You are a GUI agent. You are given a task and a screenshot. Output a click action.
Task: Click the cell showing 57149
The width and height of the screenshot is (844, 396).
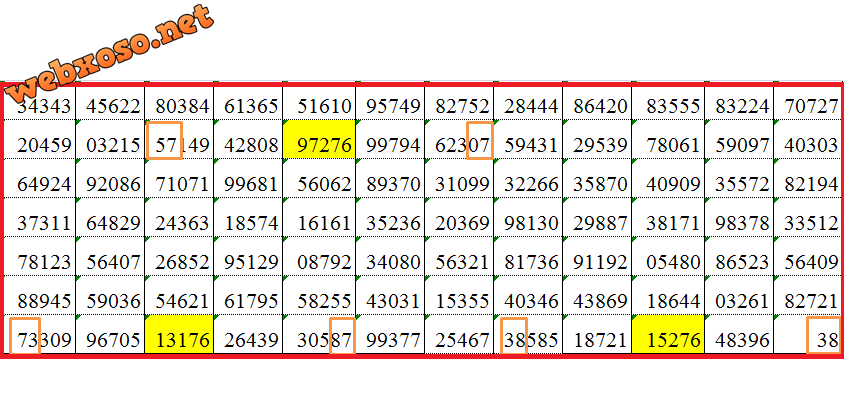pyautogui.click(x=179, y=139)
